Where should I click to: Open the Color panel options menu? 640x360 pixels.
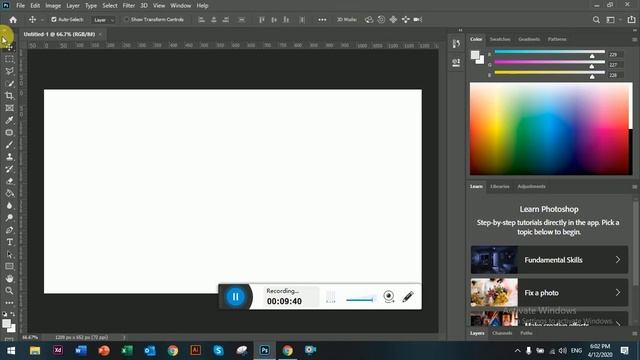634,40
